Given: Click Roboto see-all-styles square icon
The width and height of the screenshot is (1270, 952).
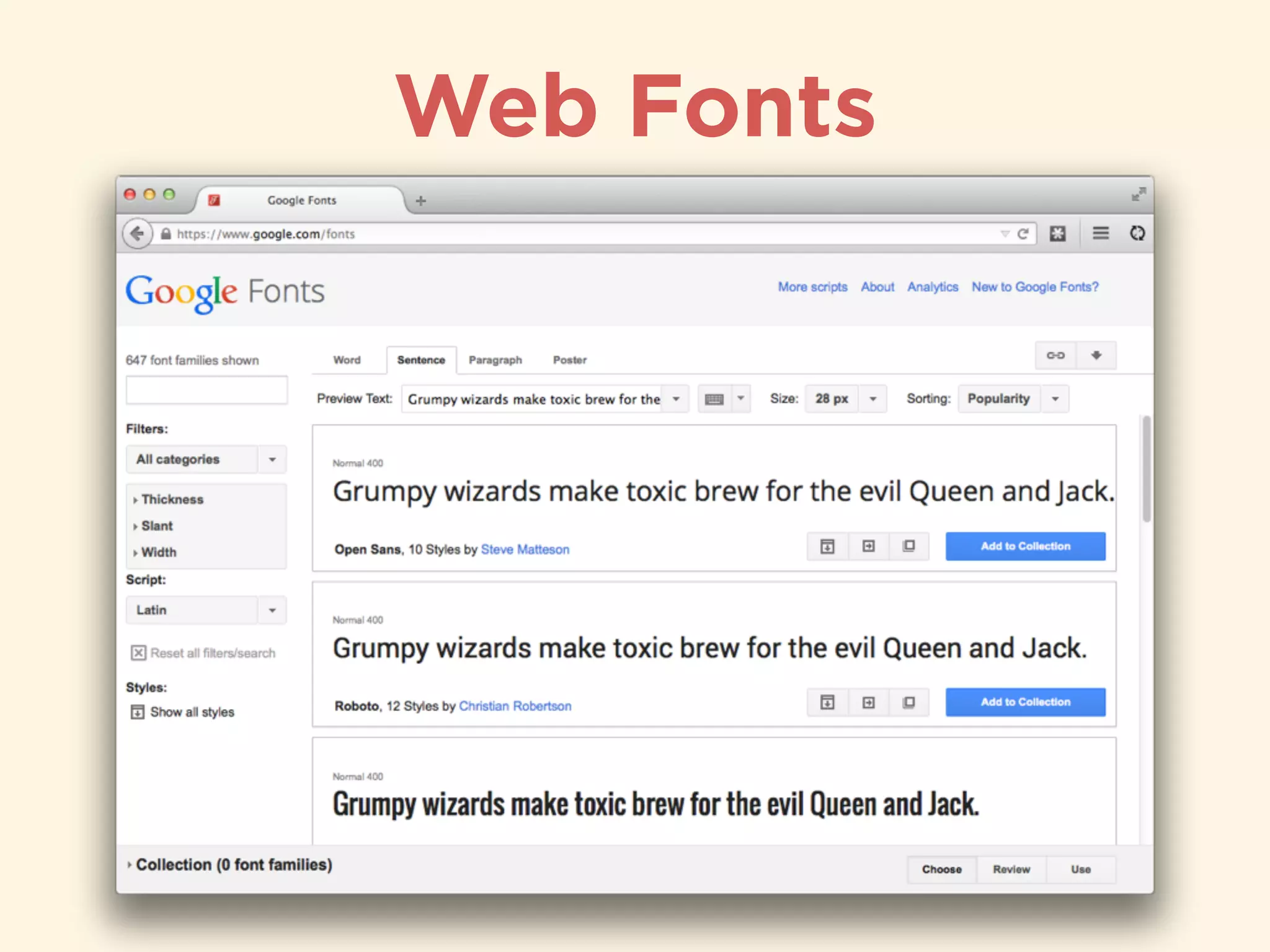Looking at the screenshot, I should pos(909,702).
